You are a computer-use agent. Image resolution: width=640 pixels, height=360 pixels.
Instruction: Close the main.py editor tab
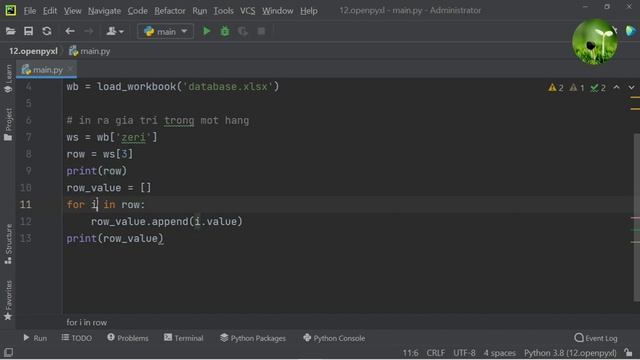point(71,69)
